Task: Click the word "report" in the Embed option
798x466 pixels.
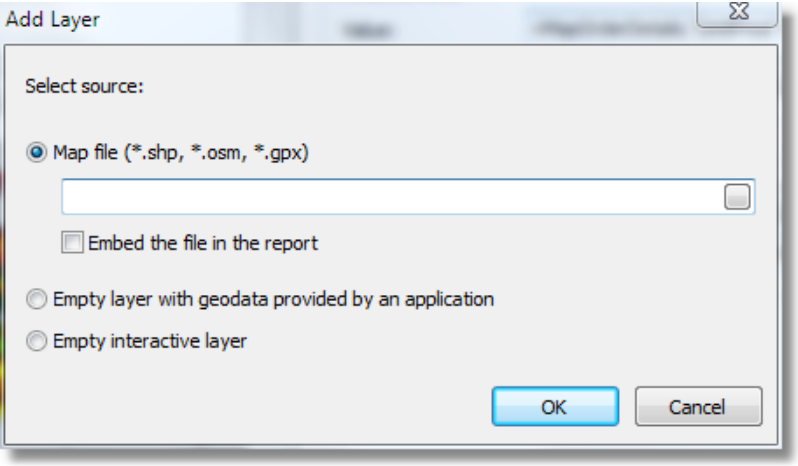Action: point(293,242)
